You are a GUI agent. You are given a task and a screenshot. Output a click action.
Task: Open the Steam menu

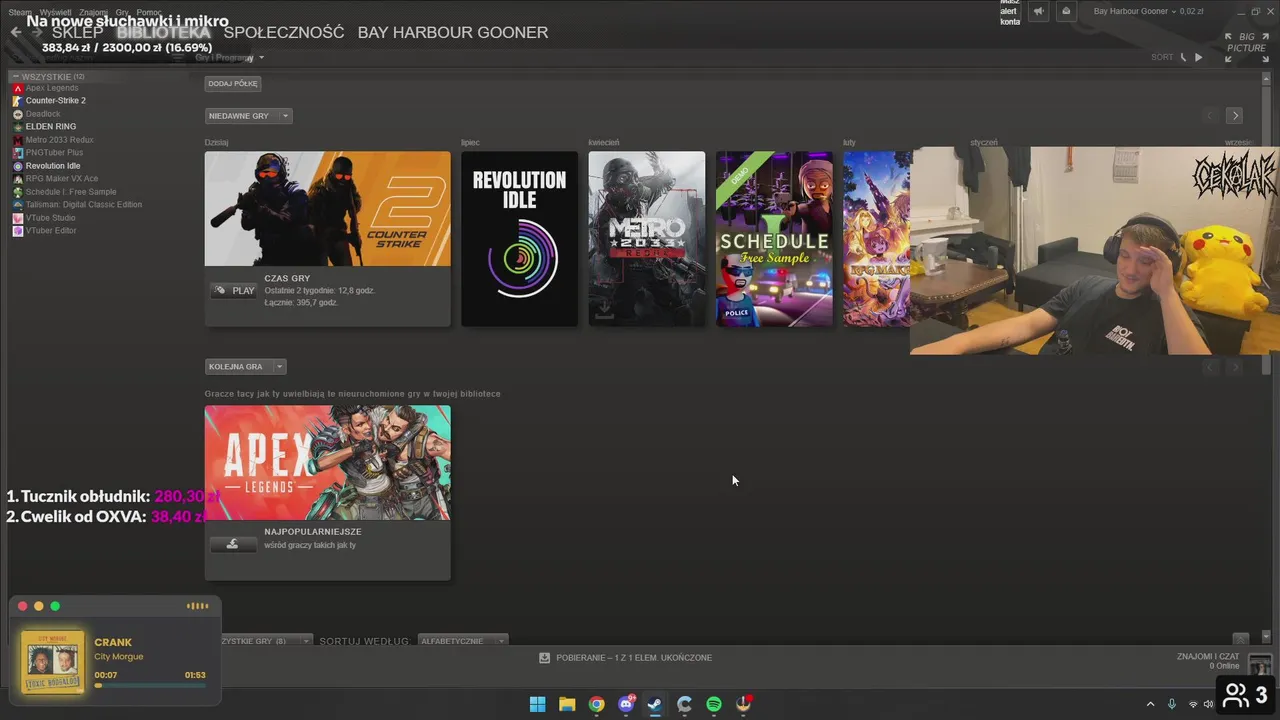click(19, 12)
